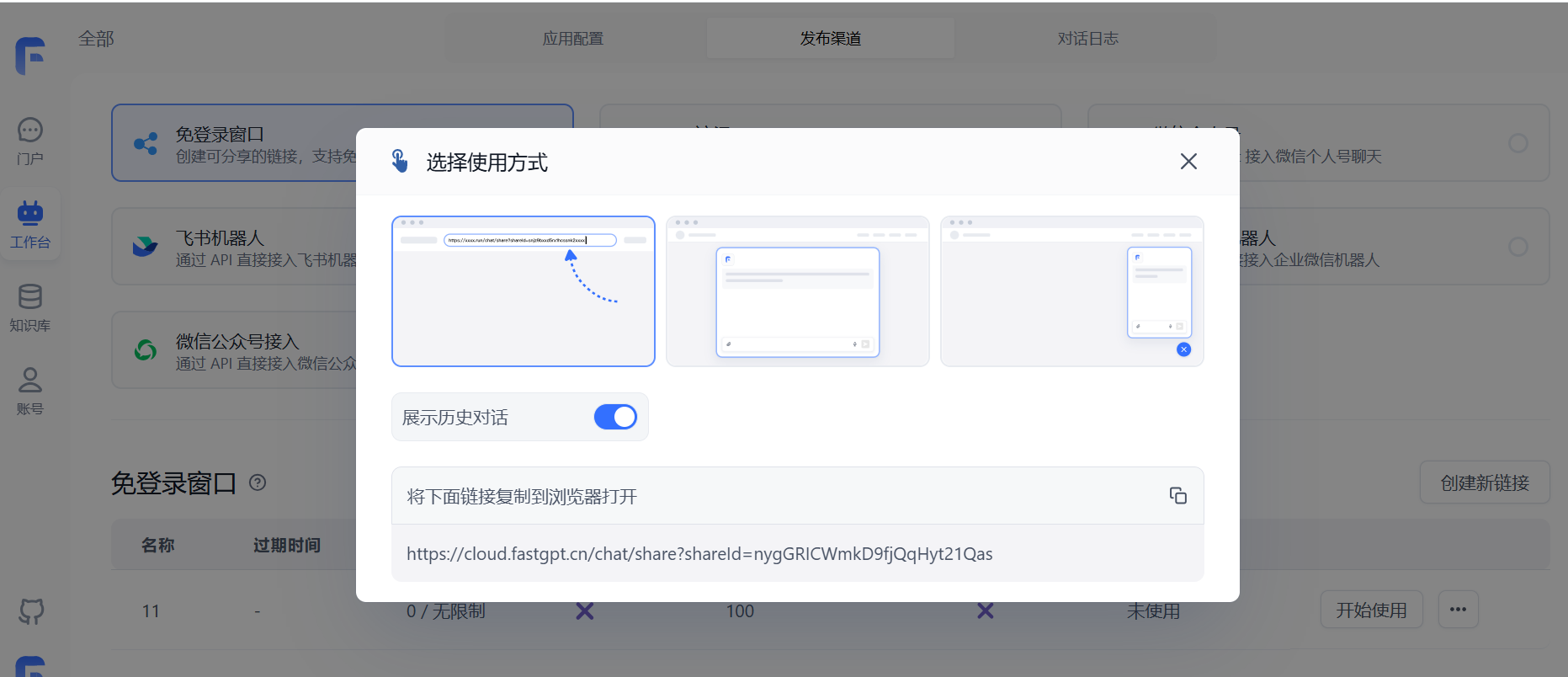Click the share icon of 免登录窗口 card
This screenshot has height=677, width=1568.
(x=146, y=143)
